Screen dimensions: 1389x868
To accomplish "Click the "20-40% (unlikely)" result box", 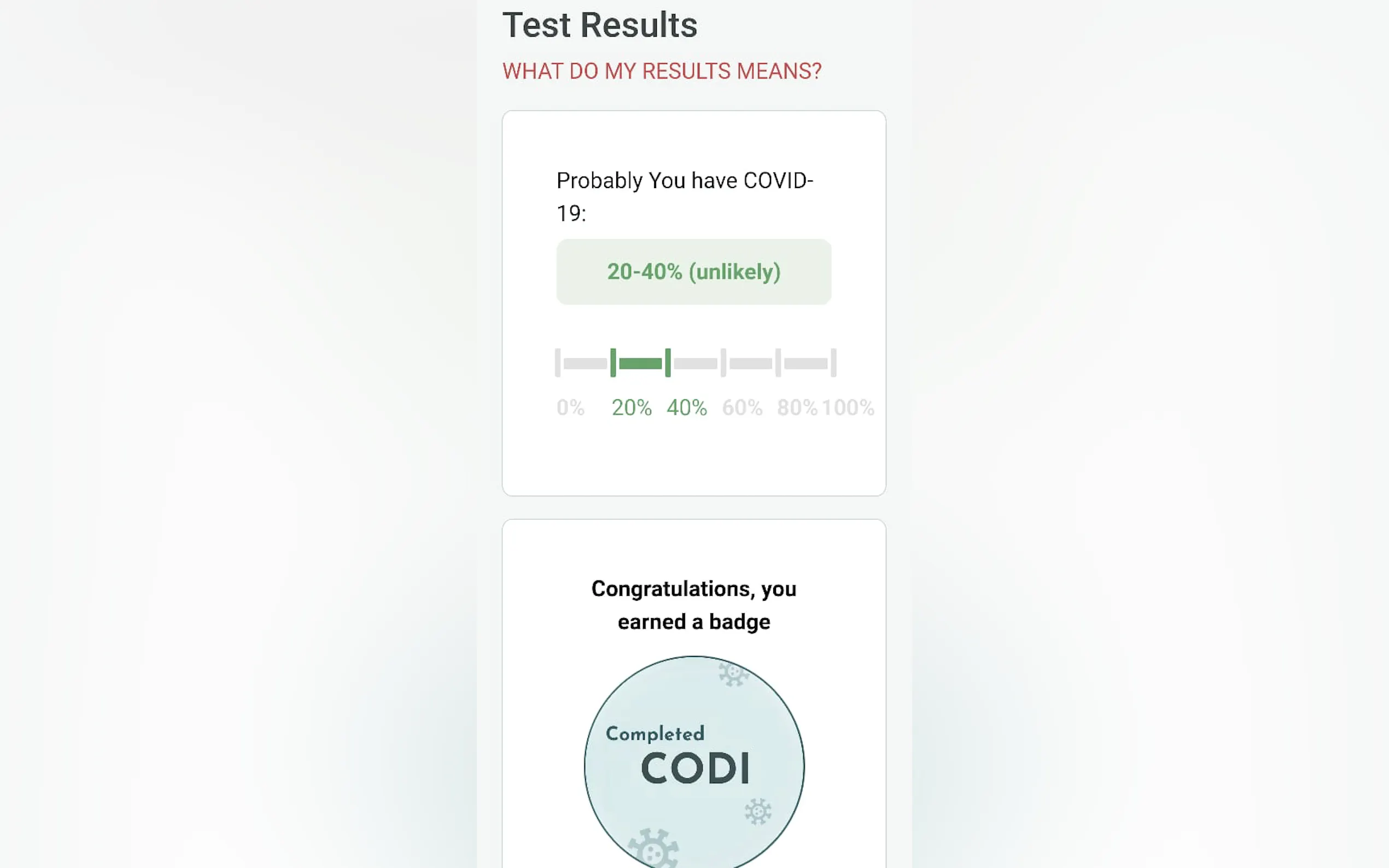I will [693, 272].
